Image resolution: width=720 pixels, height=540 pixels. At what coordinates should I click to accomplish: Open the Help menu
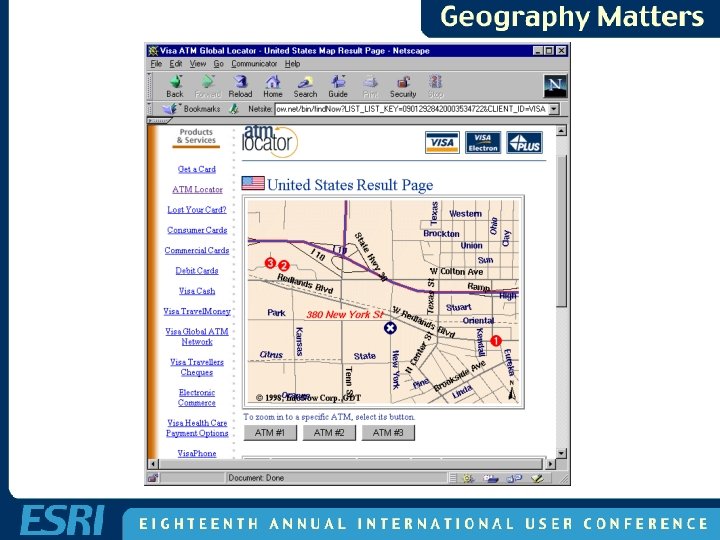coord(292,64)
